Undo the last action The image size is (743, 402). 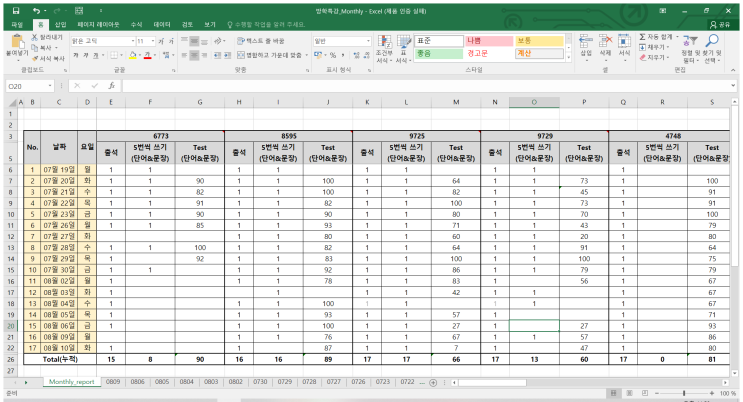(x=36, y=10)
